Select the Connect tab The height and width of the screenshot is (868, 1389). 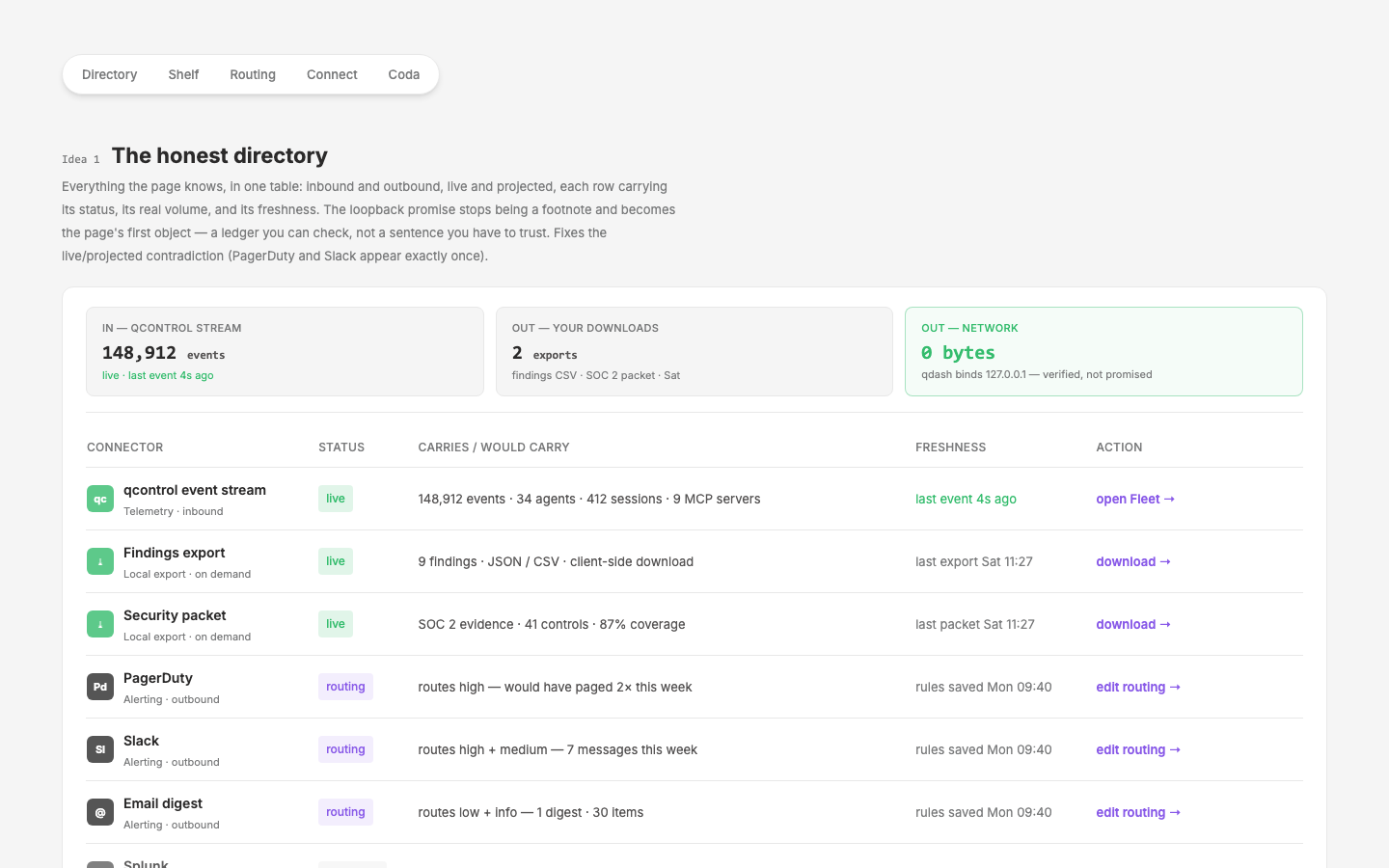332,74
